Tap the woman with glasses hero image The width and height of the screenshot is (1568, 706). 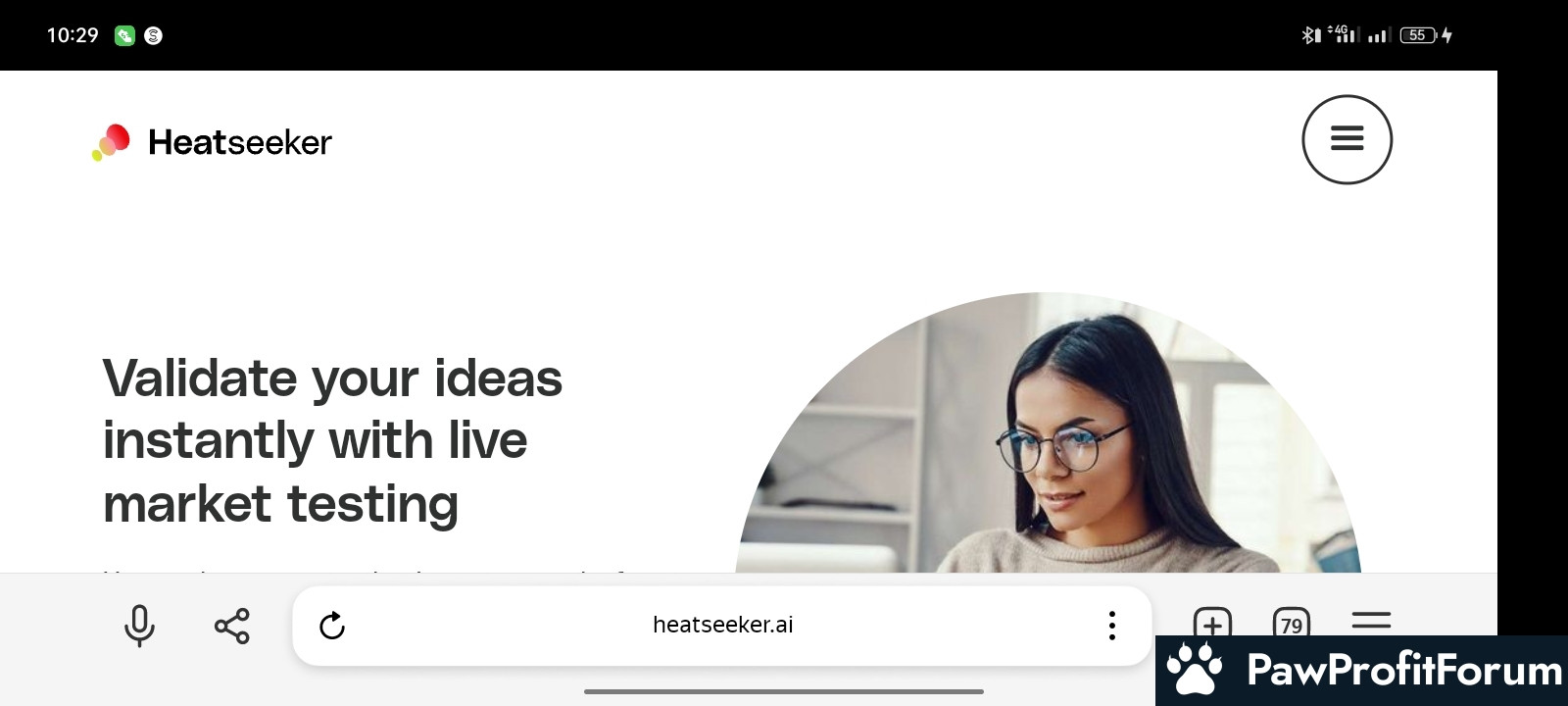click(x=1049, y=432)
